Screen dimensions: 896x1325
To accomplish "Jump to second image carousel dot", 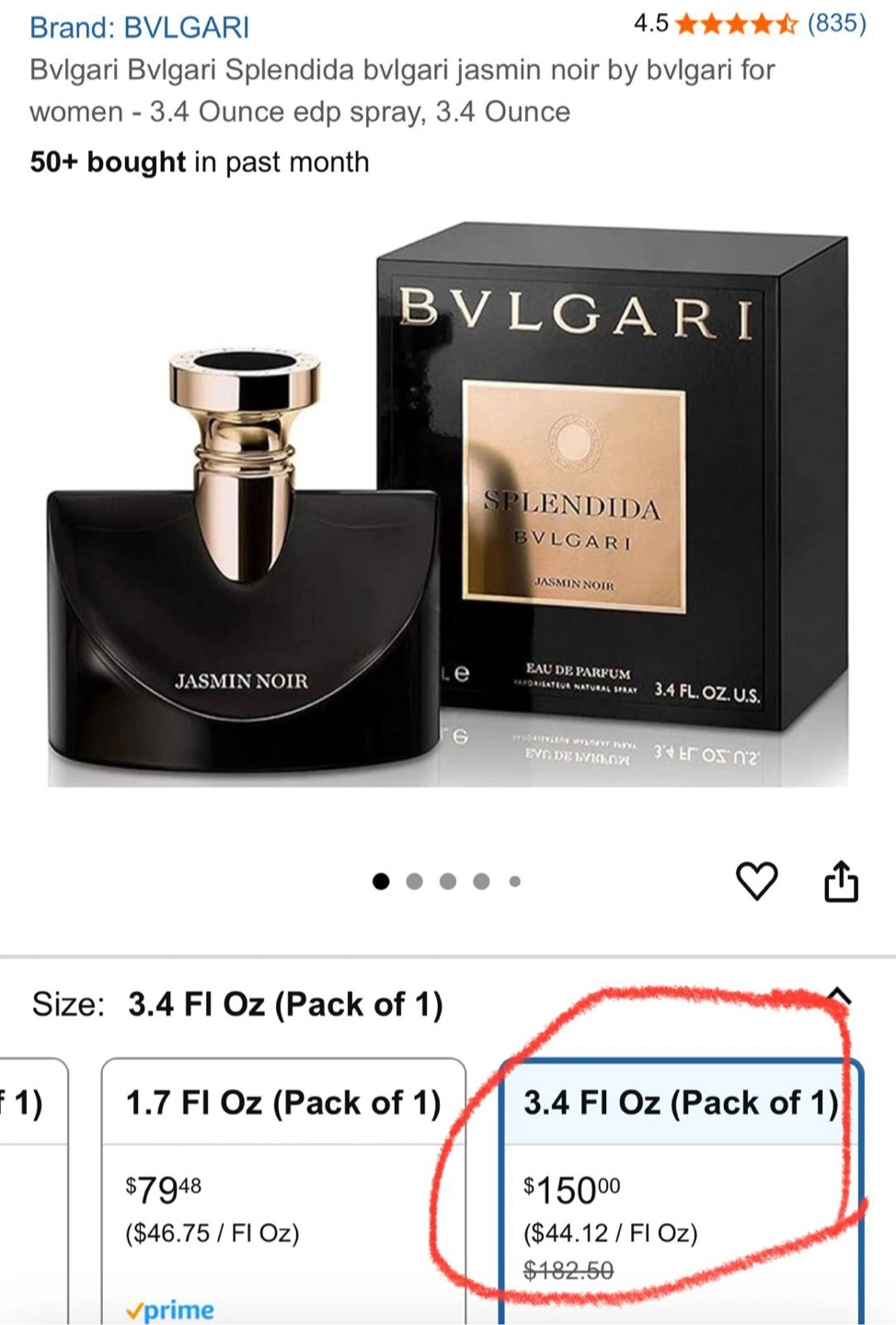I will tap(414, 881).
